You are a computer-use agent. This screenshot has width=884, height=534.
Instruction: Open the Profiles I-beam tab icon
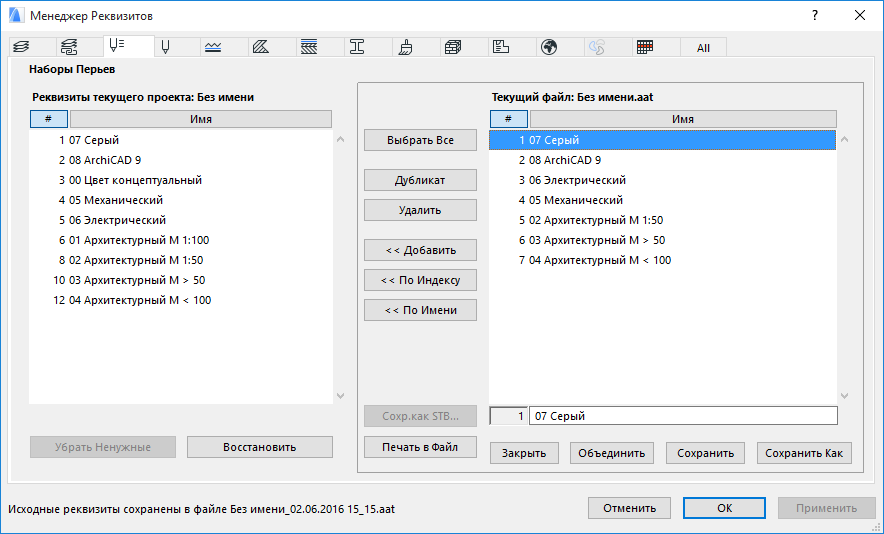pyautogui.click(x=357, y=47)
